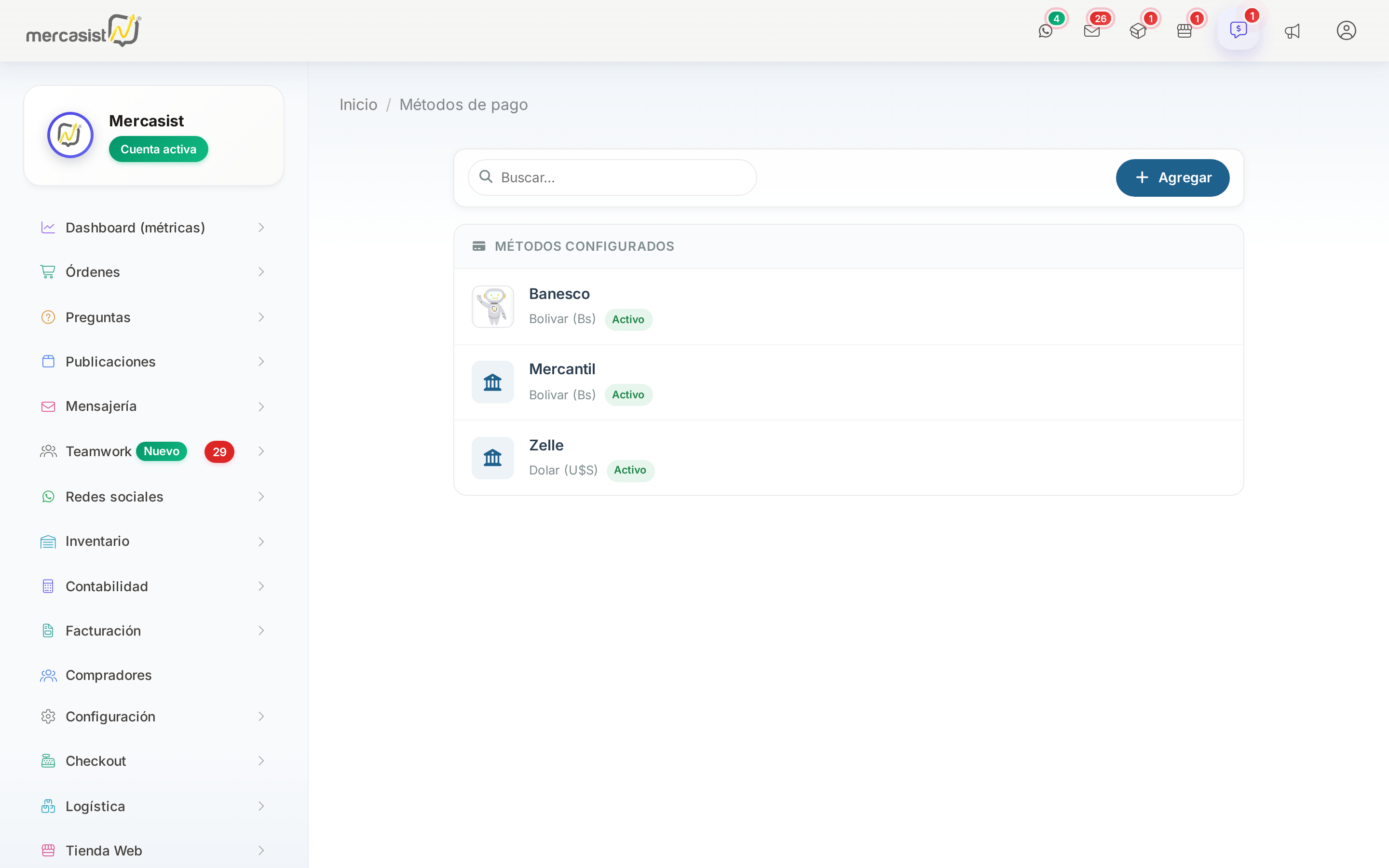This screenshot has width=1389, height=868.
Task: Click the Inicio breadcrumb link
Action: point(358,105)
